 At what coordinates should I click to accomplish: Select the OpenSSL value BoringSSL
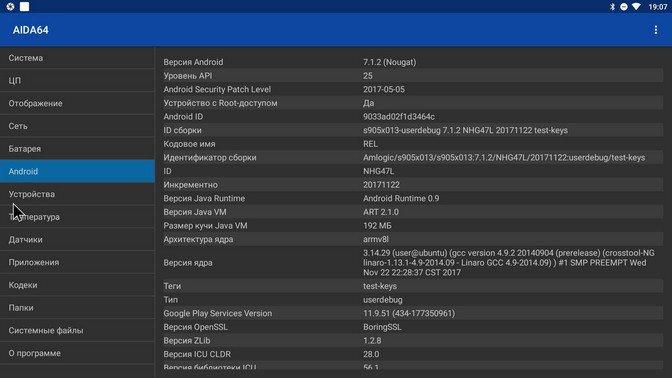(382, 327)
